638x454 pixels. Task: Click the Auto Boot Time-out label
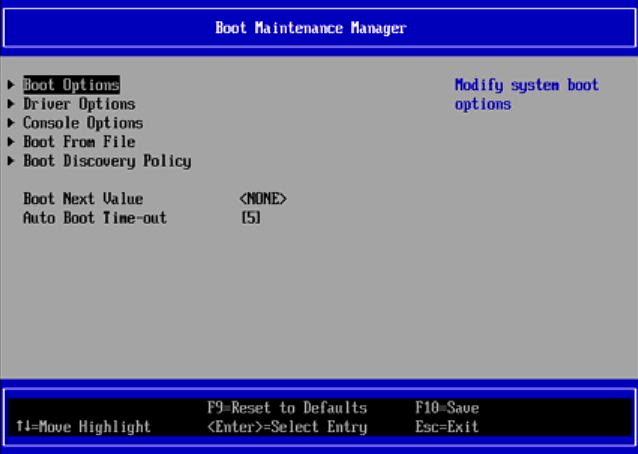click(95, 218)
